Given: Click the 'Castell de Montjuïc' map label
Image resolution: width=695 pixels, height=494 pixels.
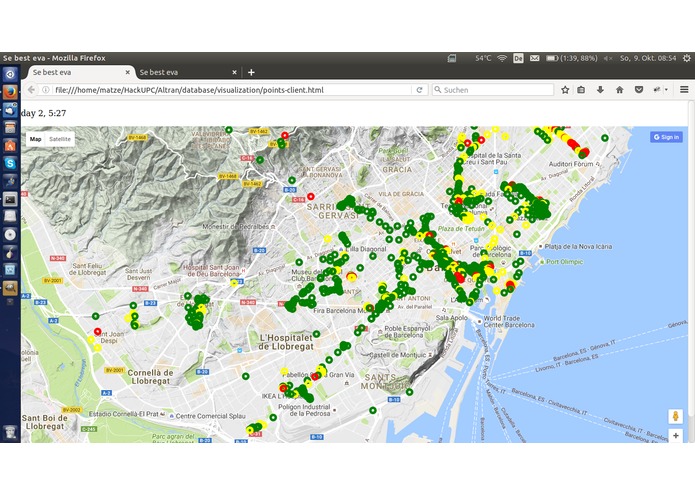Looking at the screenshot, I should click(397, 355).
